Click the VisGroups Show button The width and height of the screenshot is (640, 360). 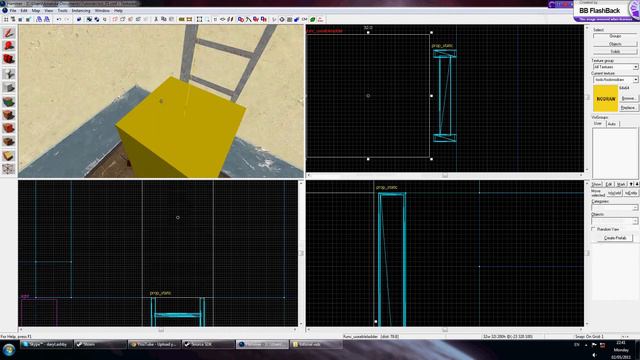pos(597,184)
